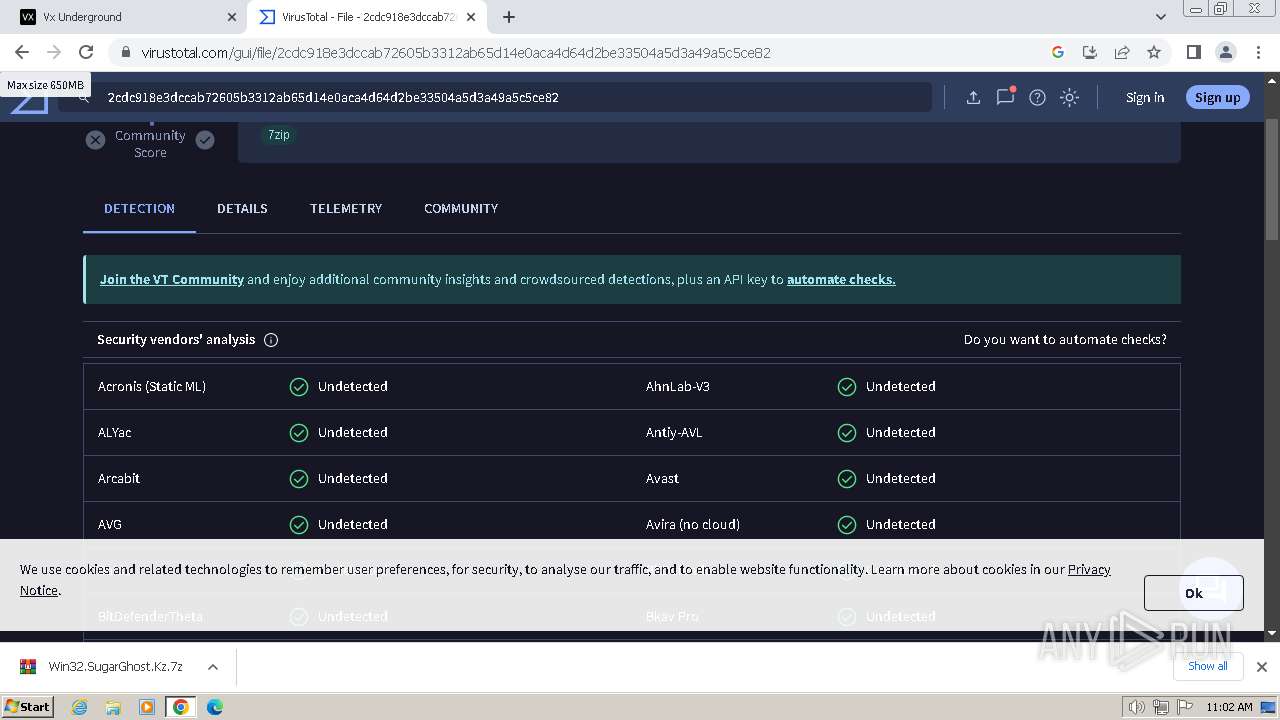1280x720 pixels.
Task: Click the Arcabit vendor name
Action: [119, 478]
